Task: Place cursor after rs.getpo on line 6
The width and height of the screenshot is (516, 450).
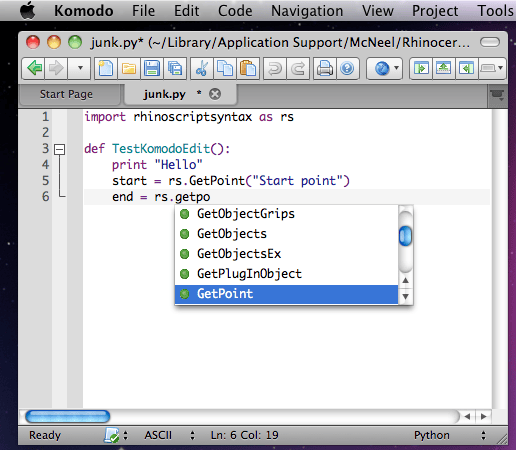Action: tap(211, 197)
